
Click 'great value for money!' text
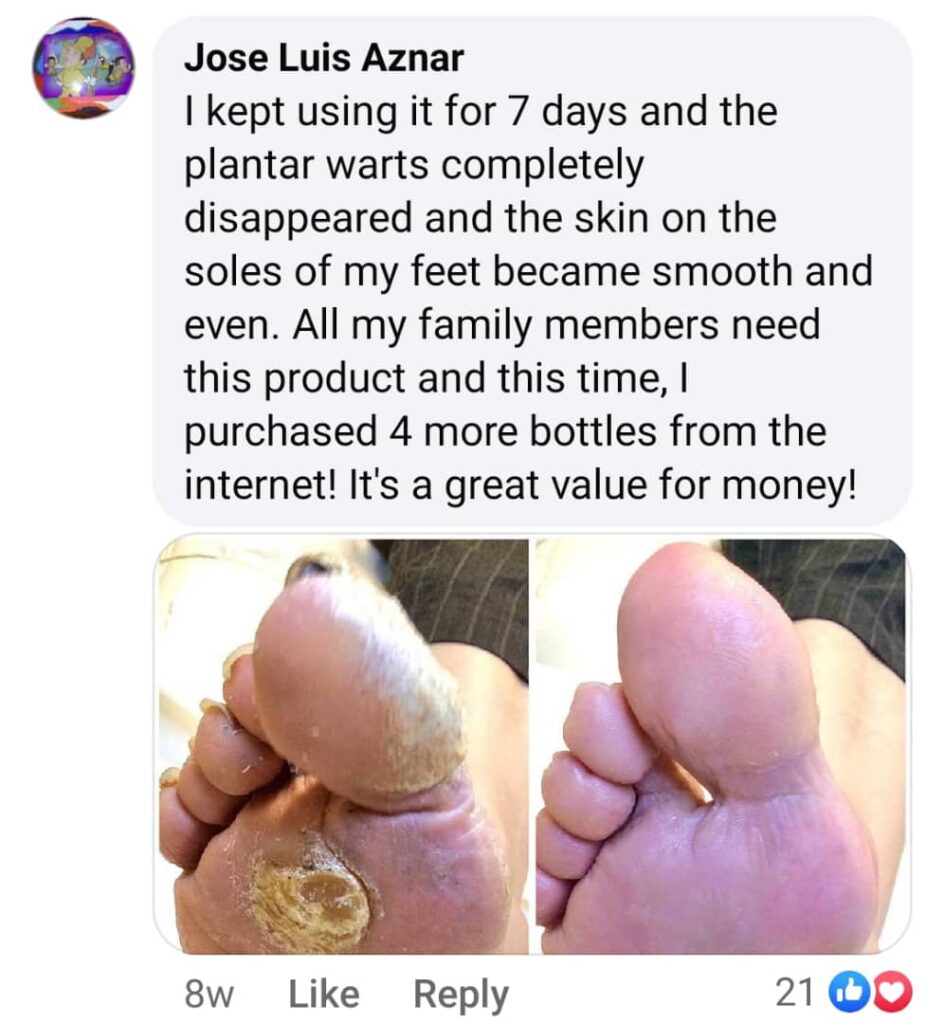[650, 487]
